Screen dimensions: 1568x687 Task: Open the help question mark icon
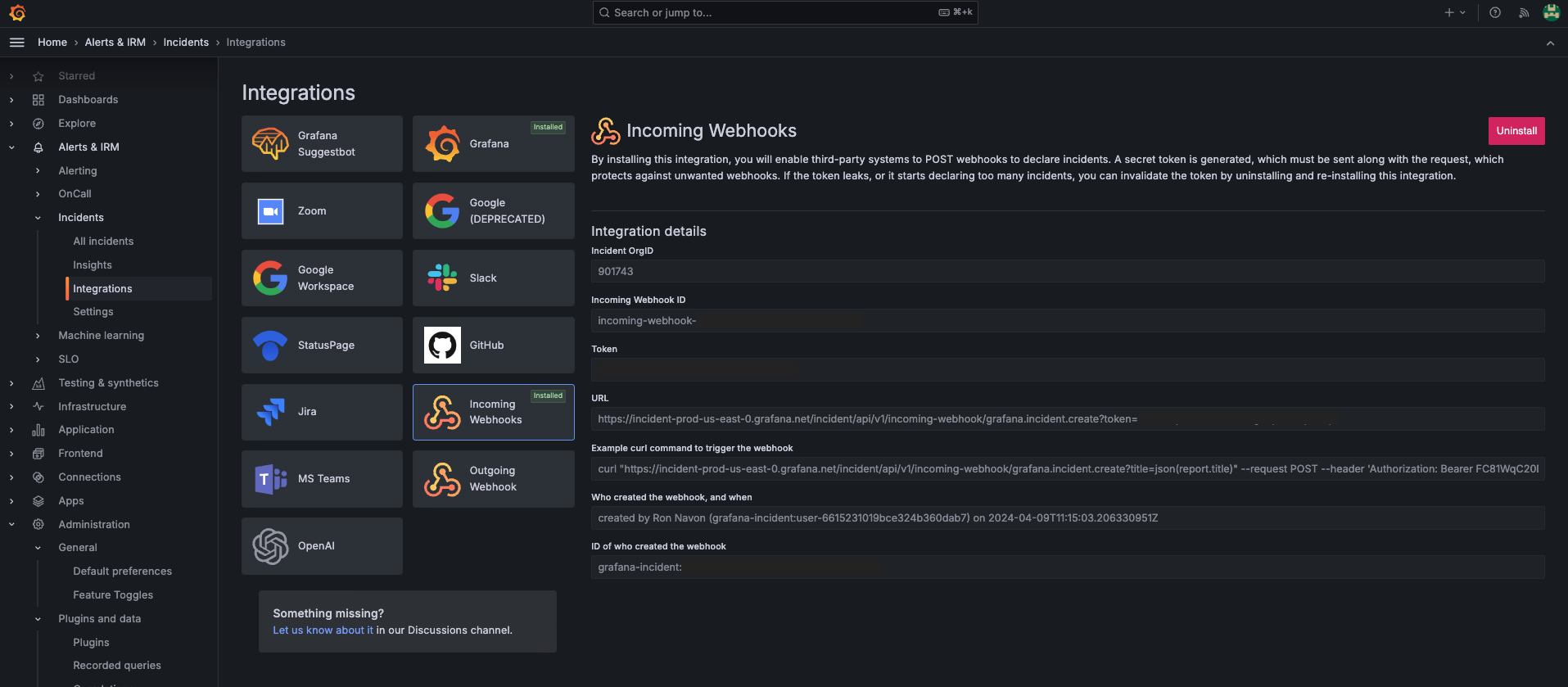(1495, 13)
